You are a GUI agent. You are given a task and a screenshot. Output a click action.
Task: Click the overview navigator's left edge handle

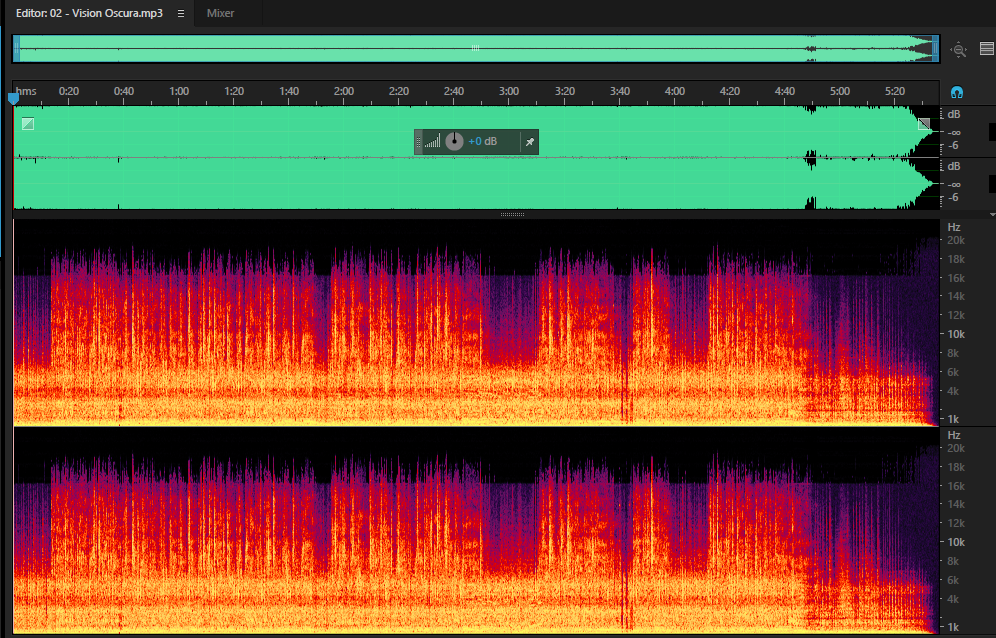pyautogui.click(x=17, y=48)
